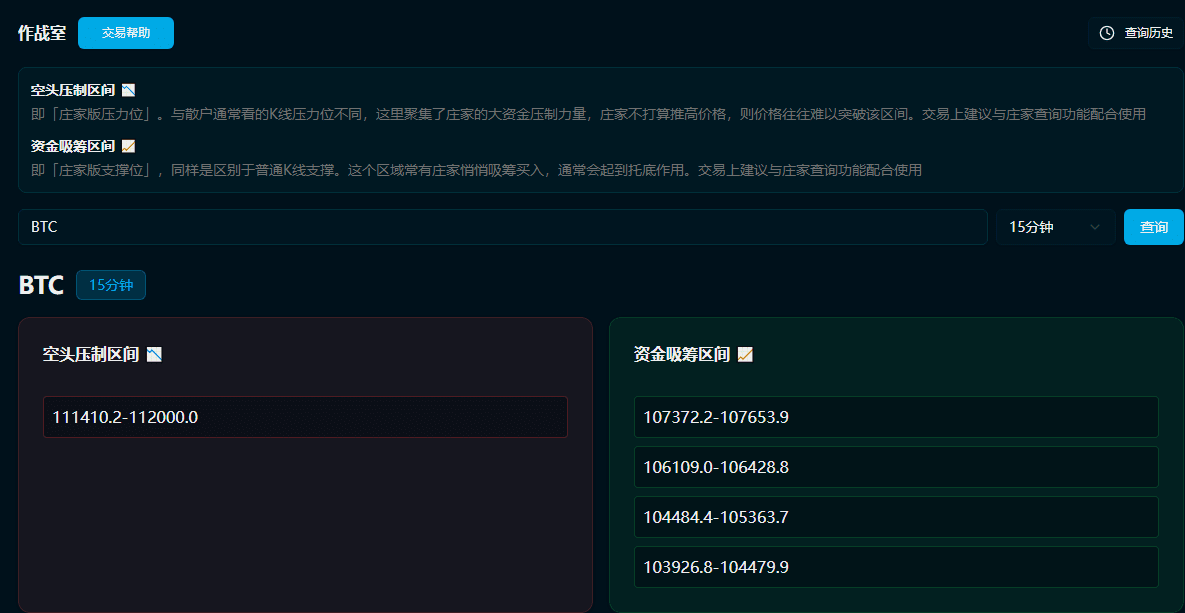Open the 15分钟 timeframe dropdown
Screen dimensions: 1185x613
point(1054,227)
